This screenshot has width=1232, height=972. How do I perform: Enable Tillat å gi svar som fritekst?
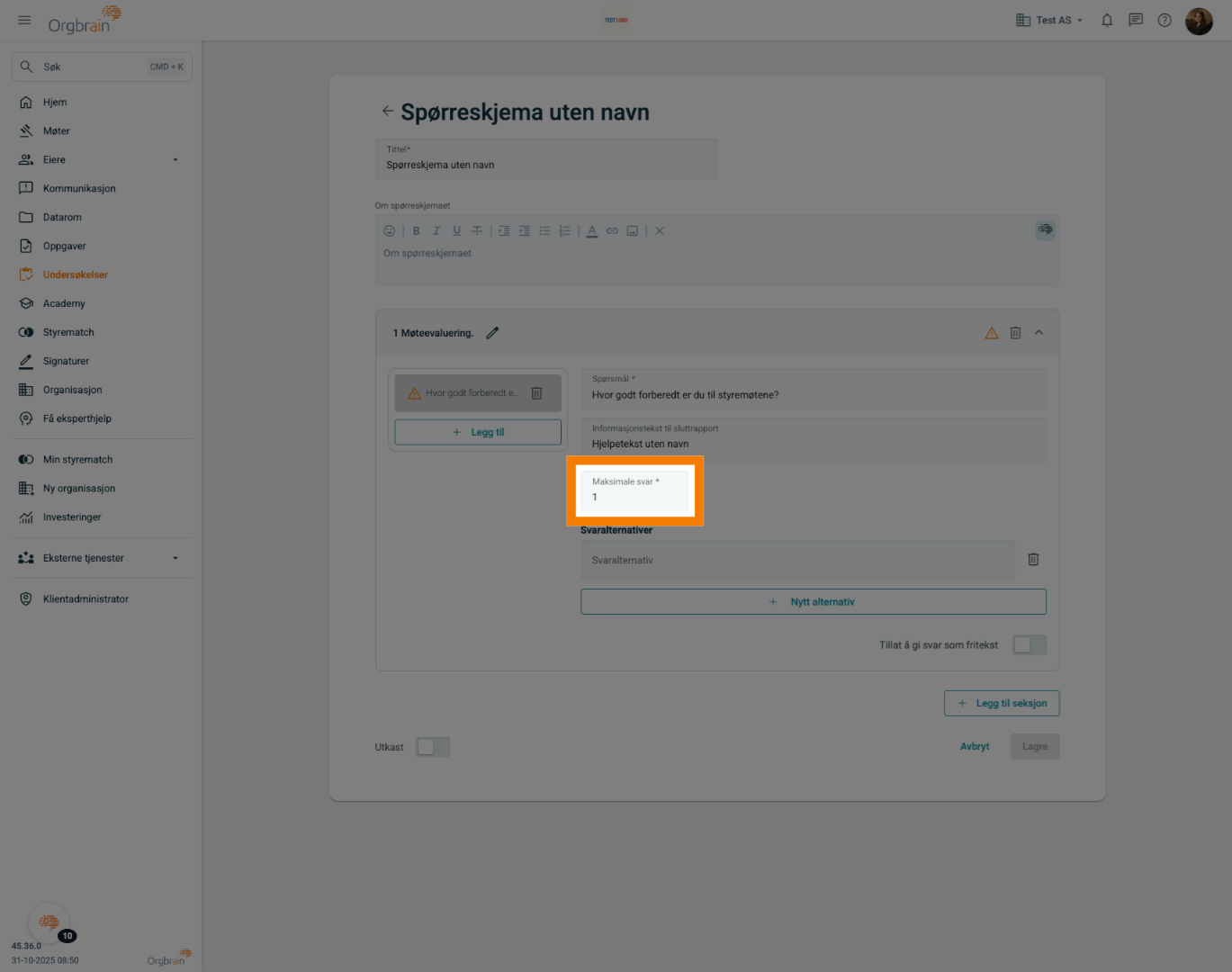click(x=1029, y=645)
